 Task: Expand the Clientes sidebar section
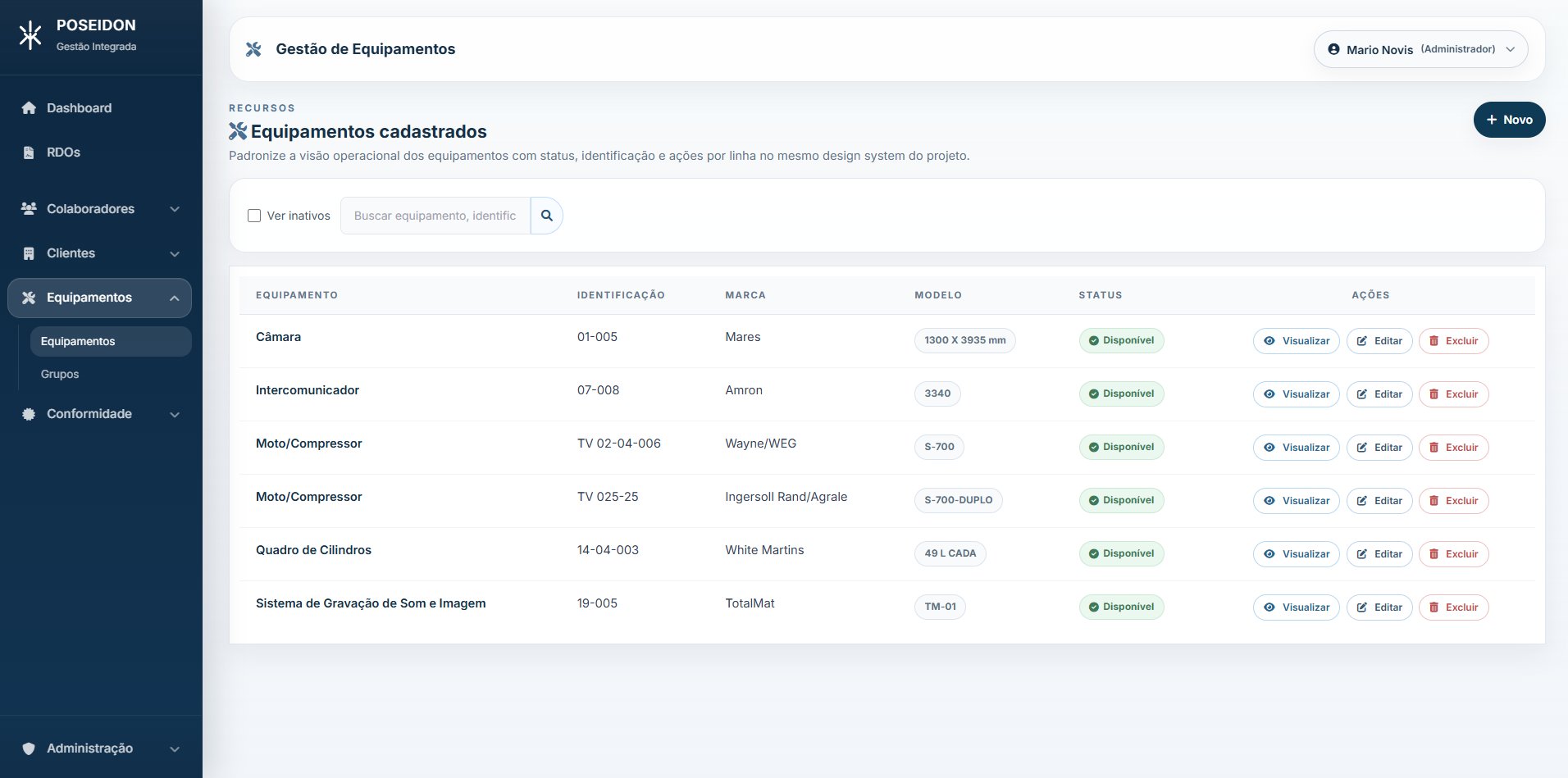(x=175, y=253)
